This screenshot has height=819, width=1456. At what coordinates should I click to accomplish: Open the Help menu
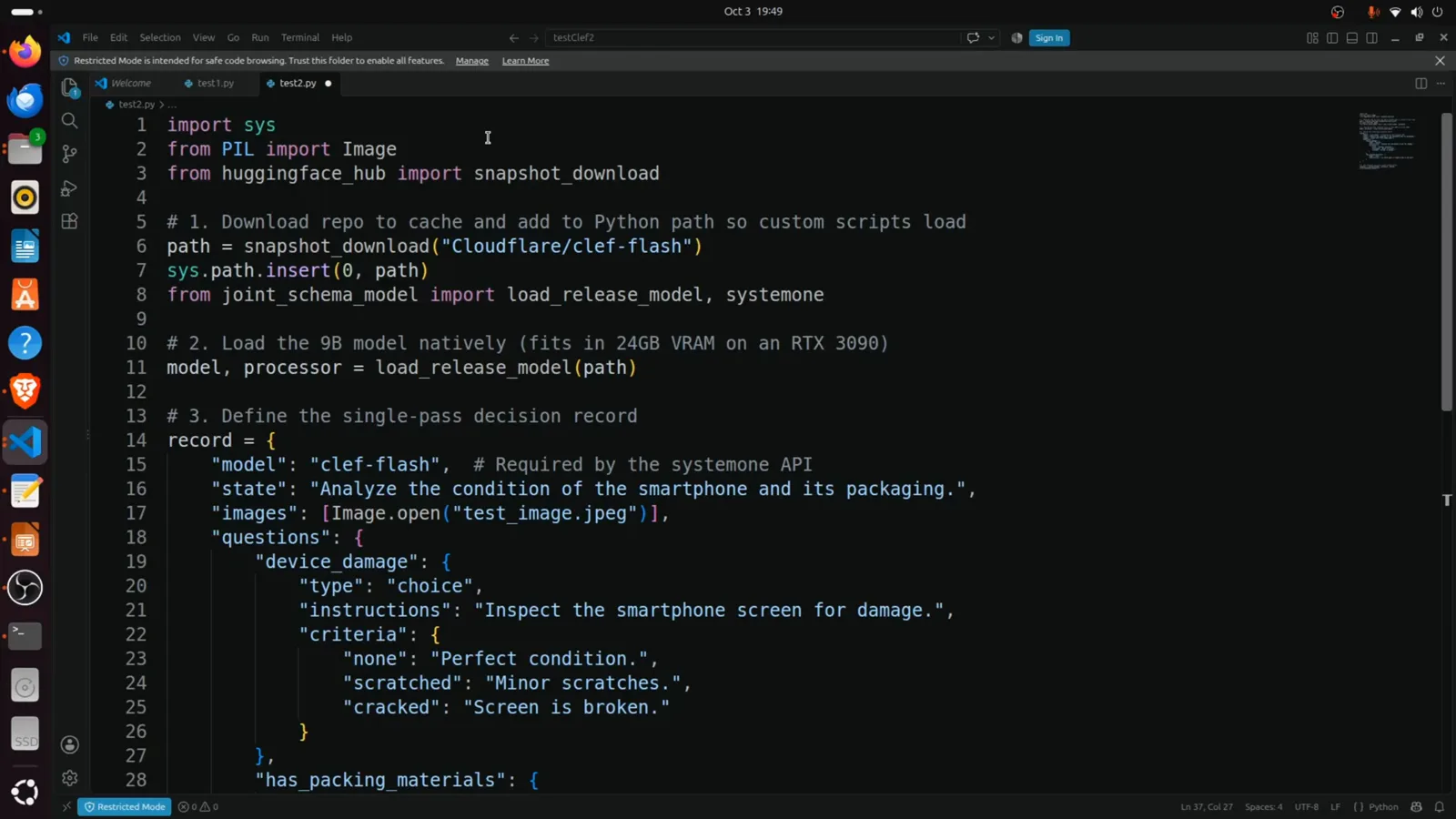tap(341, 37)
